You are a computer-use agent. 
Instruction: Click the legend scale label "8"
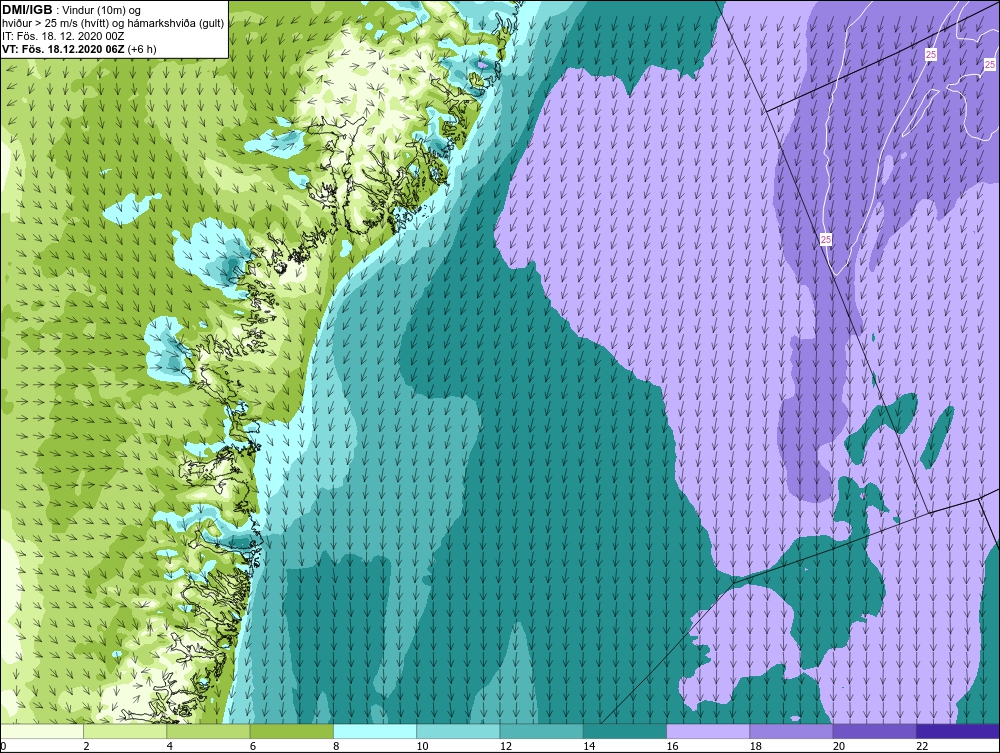336,746
